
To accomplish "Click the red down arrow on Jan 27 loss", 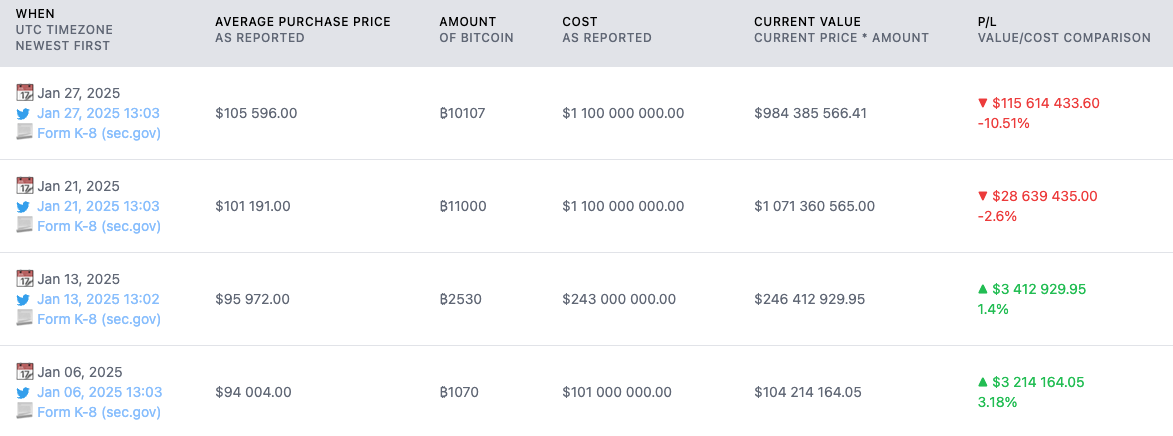I will (982, 103).
